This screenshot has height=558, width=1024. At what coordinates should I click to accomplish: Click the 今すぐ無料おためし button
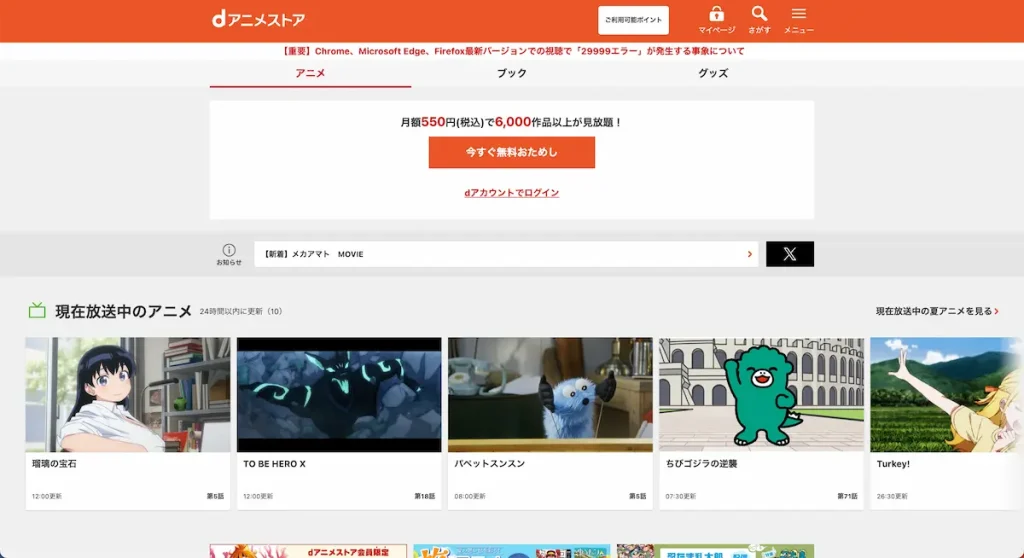511,152
